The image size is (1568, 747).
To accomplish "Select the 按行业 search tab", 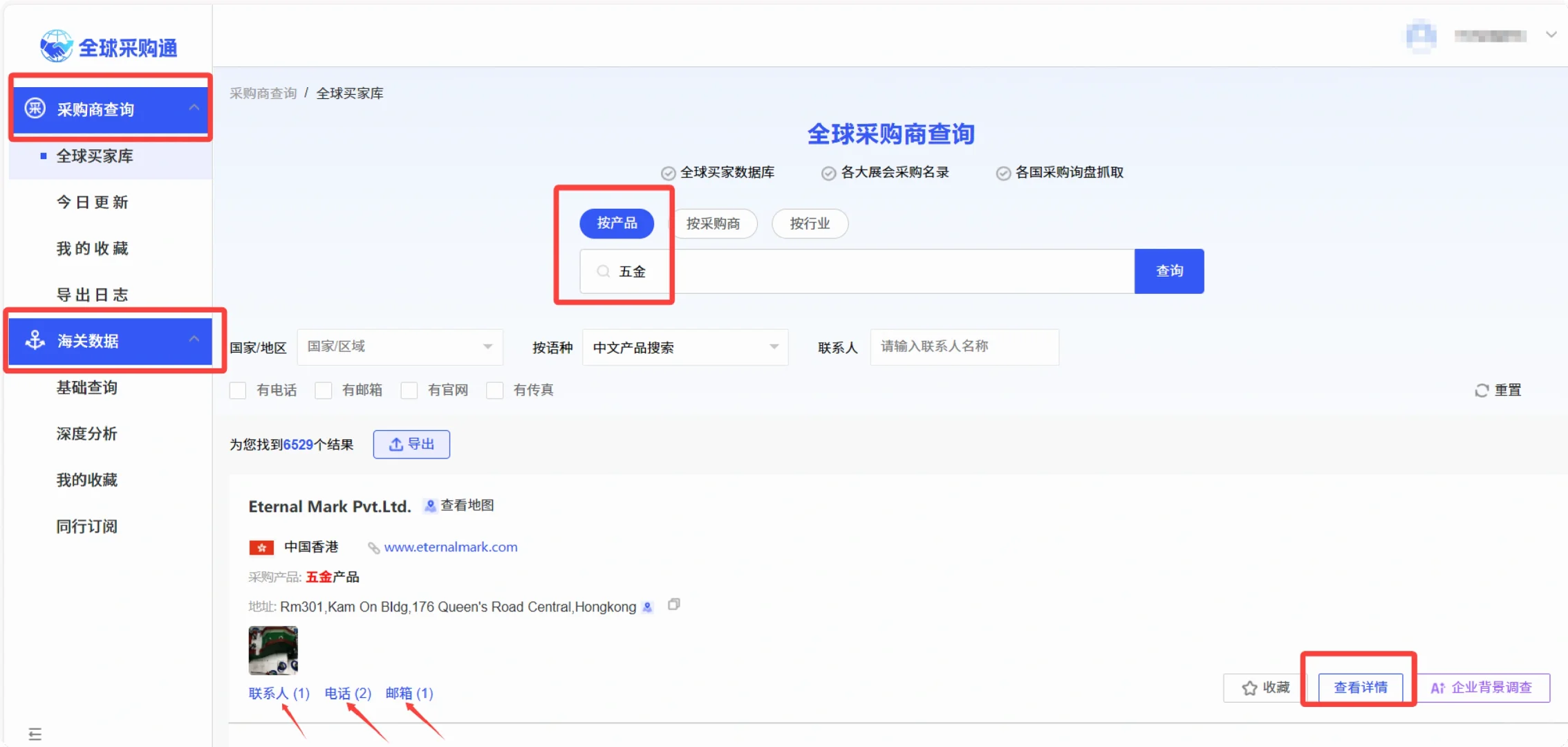I will [810, 223].
